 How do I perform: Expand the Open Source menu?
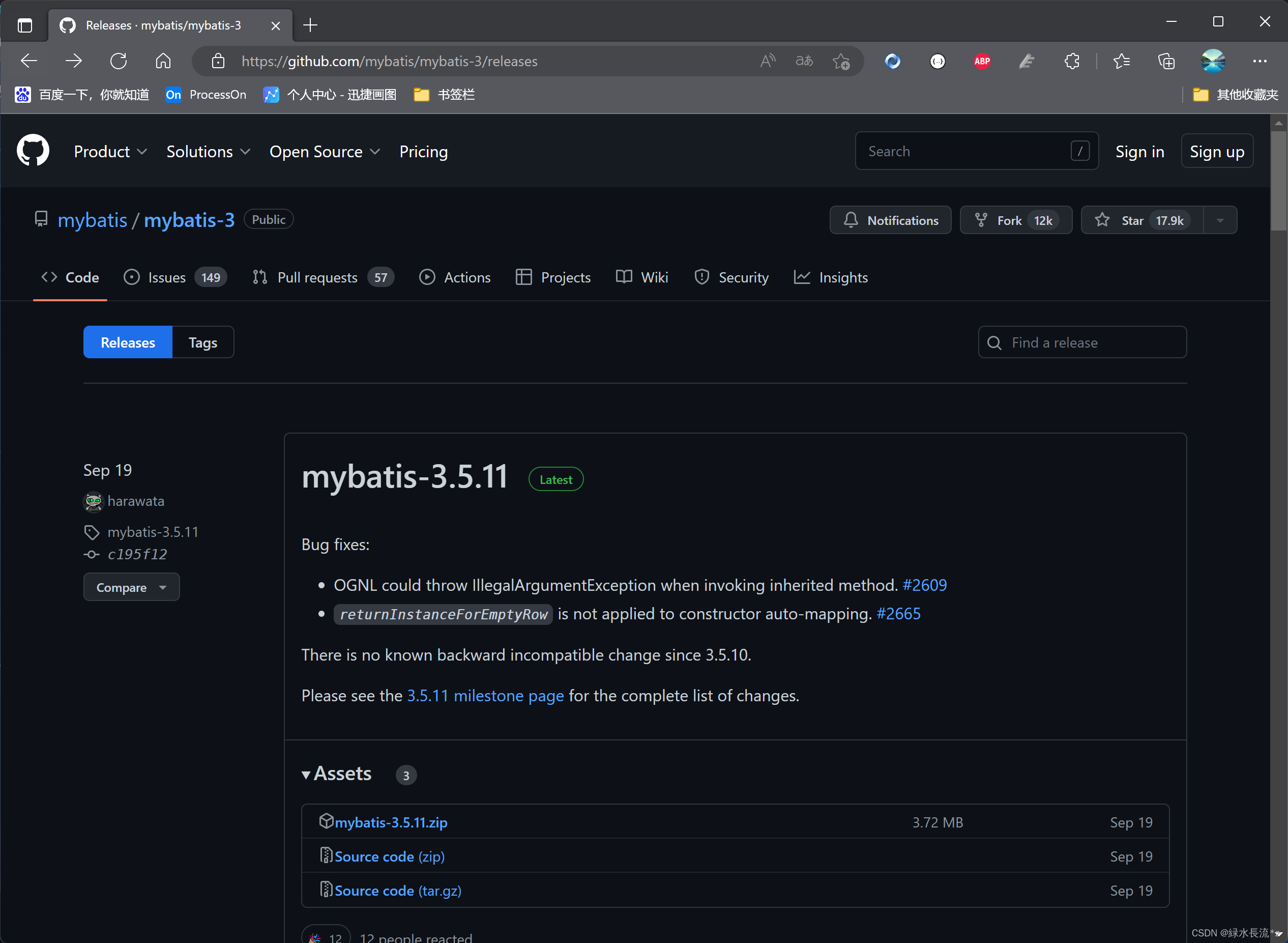pos(325,152)
